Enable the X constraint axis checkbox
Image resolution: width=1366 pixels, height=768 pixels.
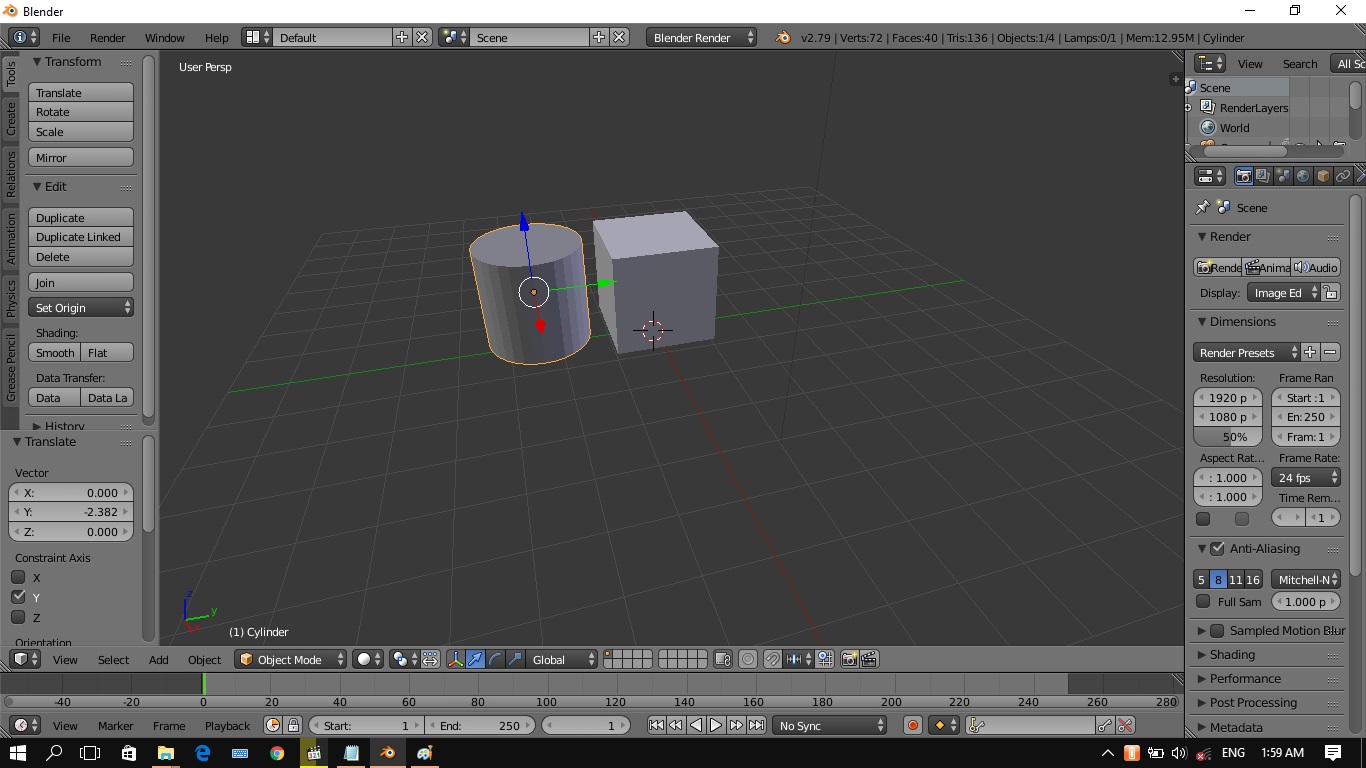[17, 577]
